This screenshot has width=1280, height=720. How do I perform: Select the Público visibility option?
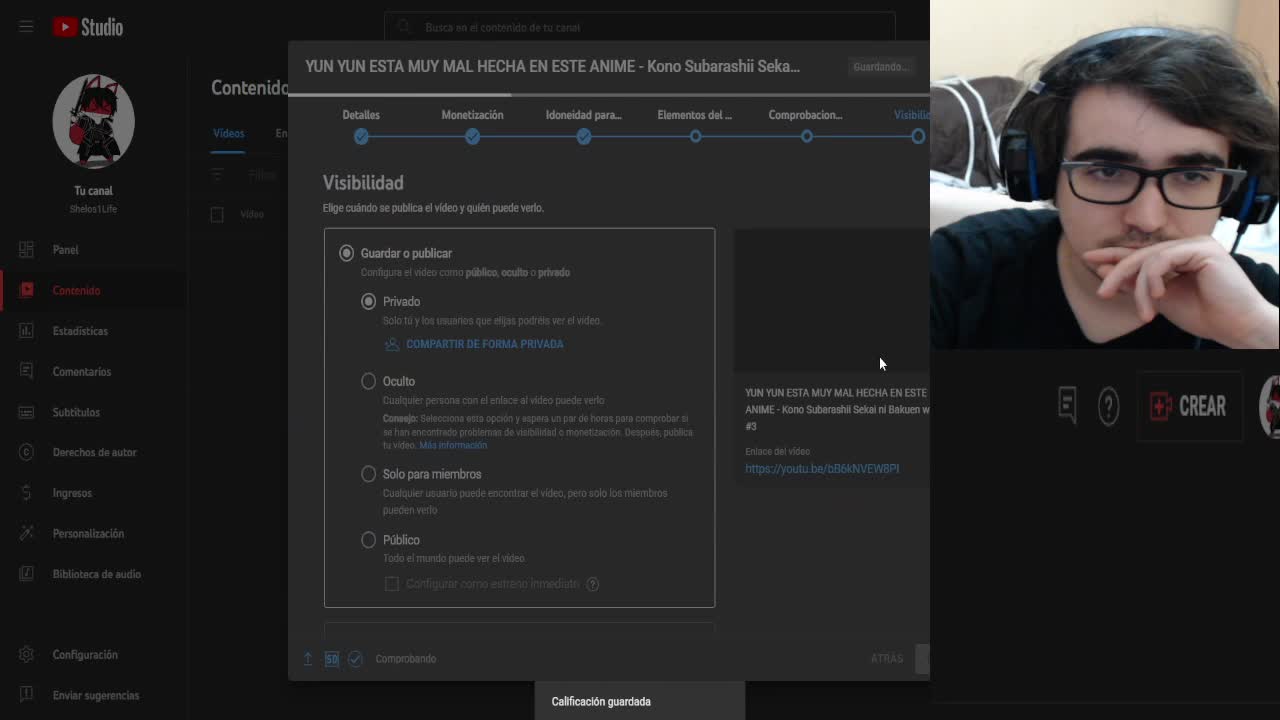369,540
